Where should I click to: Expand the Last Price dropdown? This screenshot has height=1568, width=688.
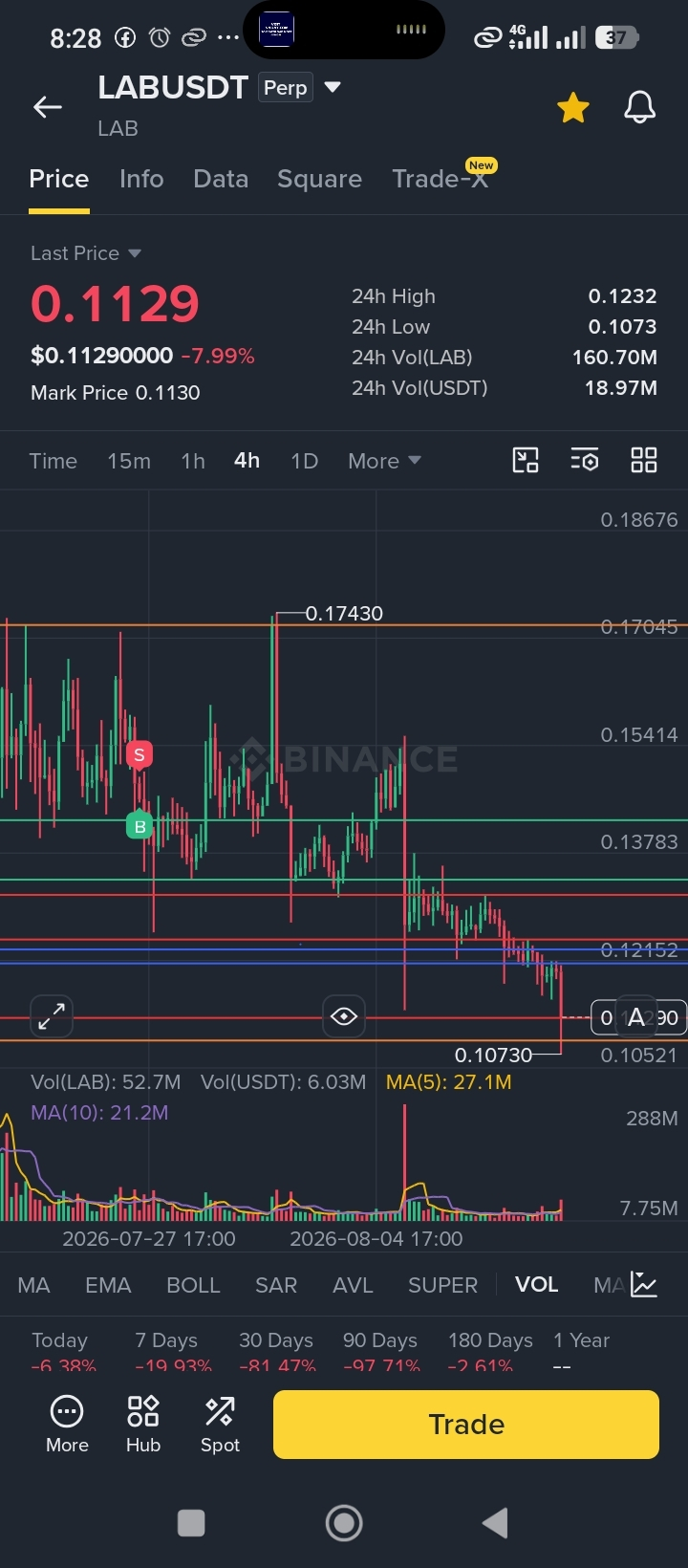point(86,253)
